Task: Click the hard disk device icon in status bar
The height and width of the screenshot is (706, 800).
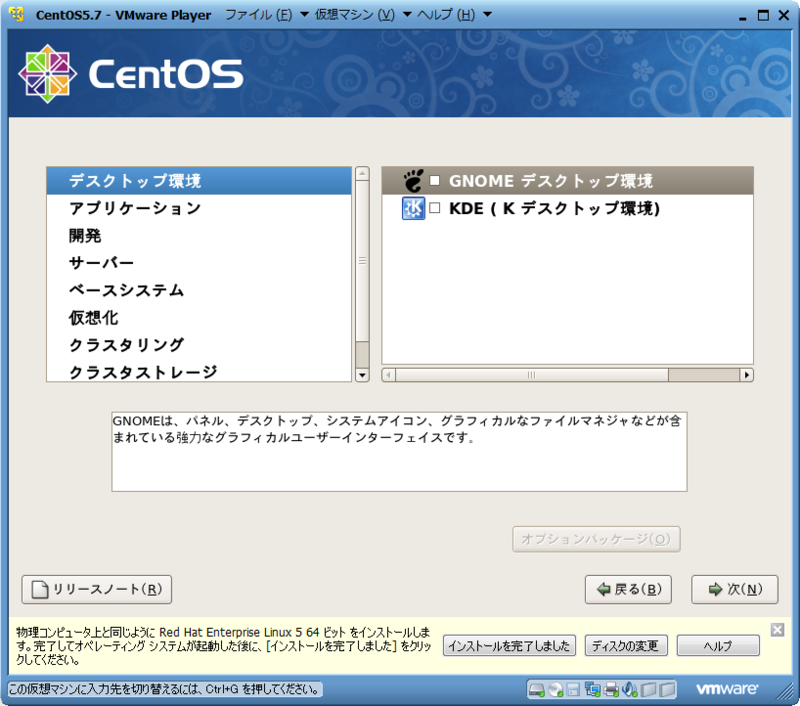Action: point(536,690)
